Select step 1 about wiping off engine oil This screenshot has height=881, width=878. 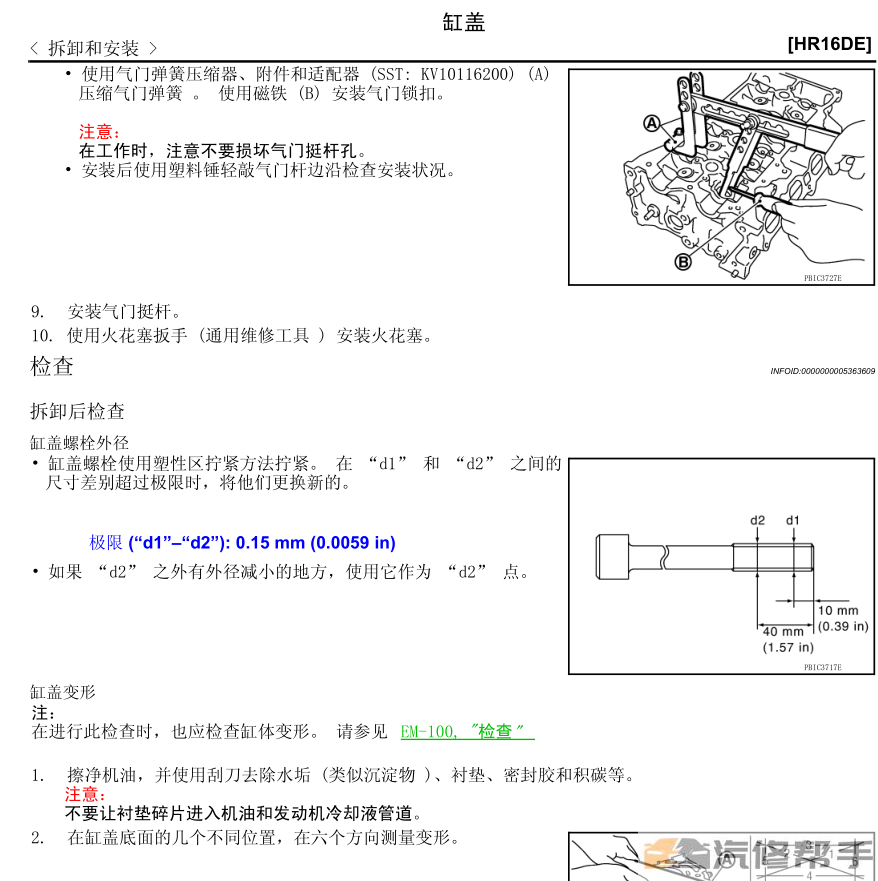(x=334, y=775)
